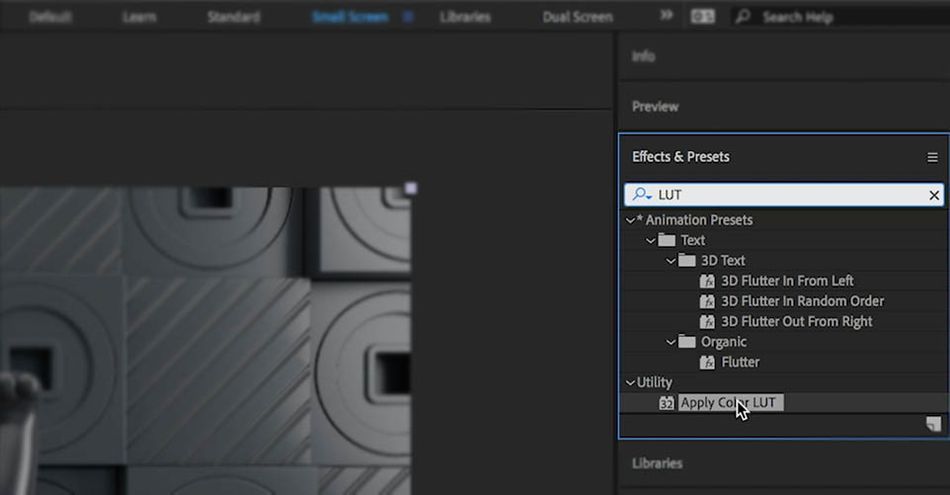Viewport: 950px width, 495px height.
Task: Clear the LUT search text
Action: click(x=934, y=195)
